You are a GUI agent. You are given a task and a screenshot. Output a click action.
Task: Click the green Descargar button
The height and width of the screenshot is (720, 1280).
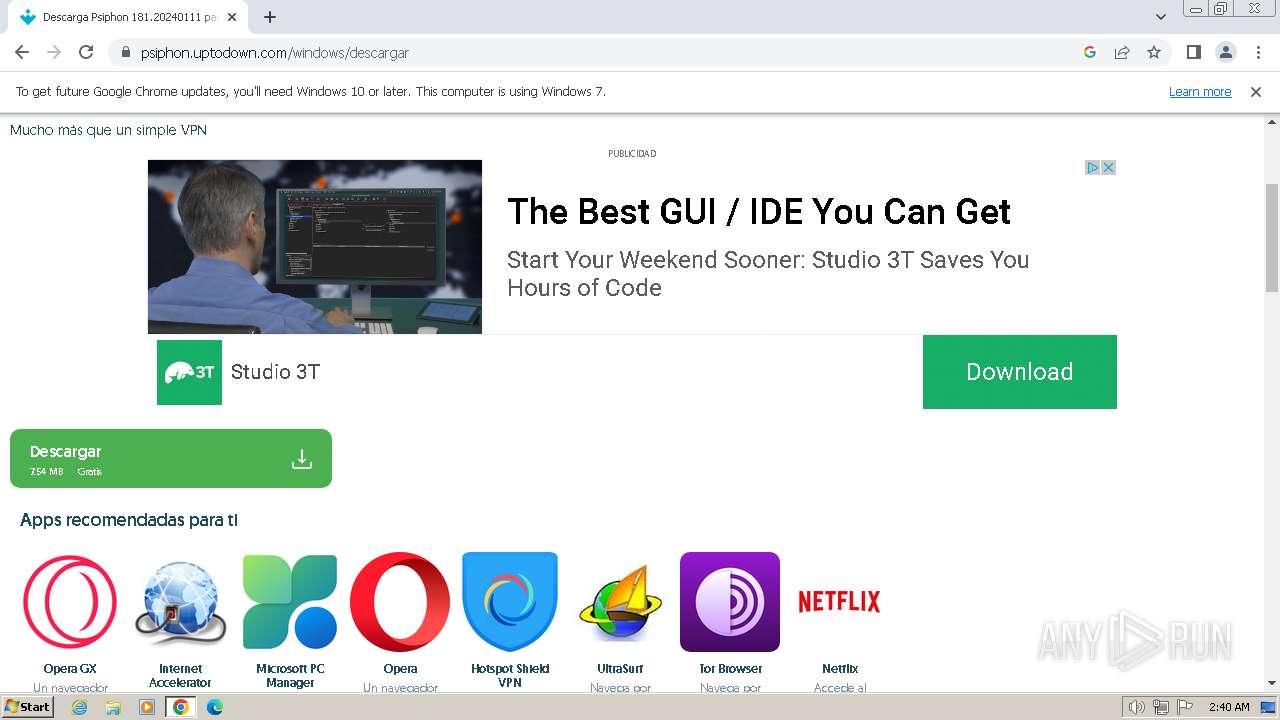[171, 459]
